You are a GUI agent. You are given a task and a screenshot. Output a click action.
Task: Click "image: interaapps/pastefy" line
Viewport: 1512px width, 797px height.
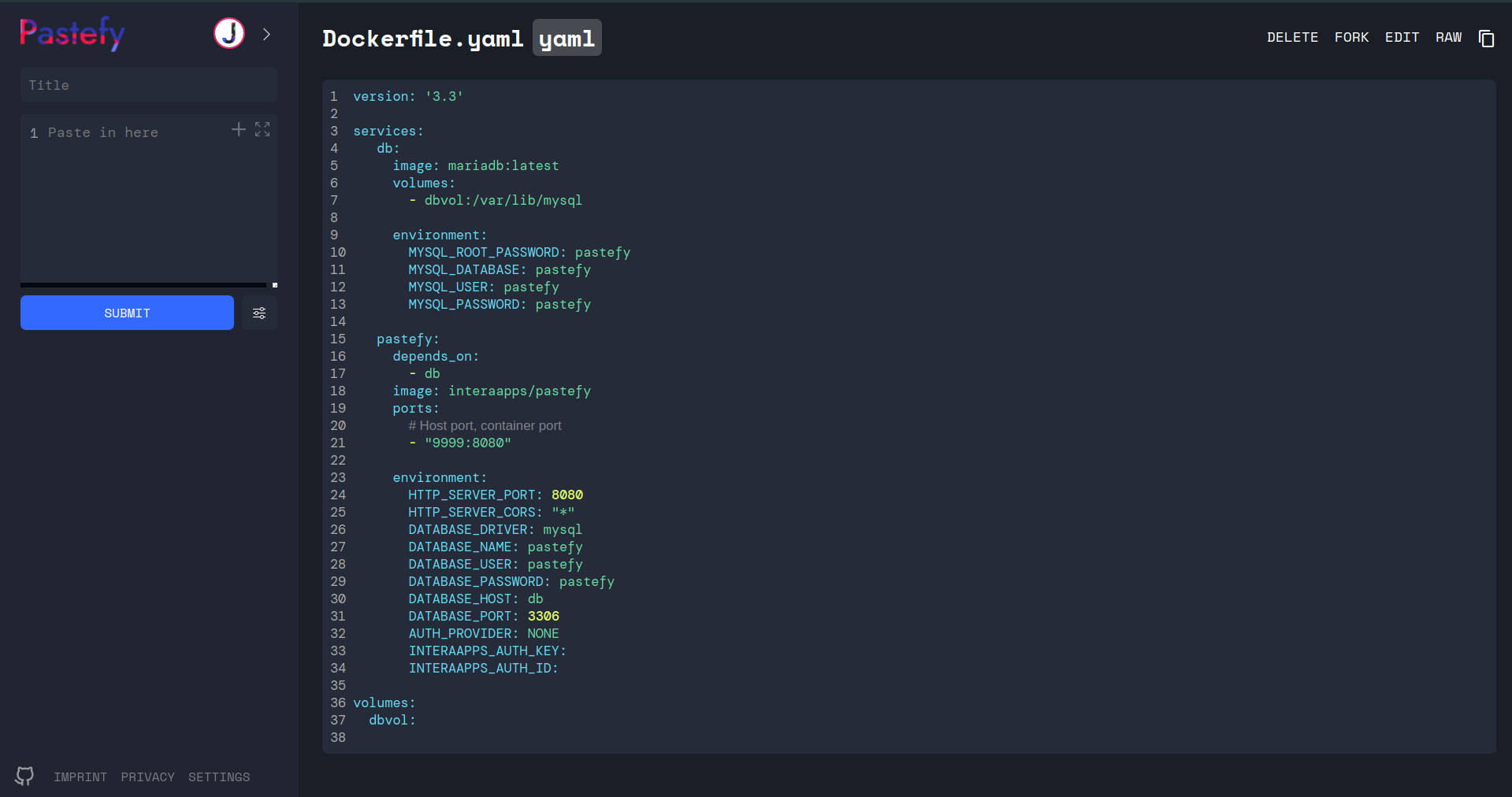(x=492, y=391)
